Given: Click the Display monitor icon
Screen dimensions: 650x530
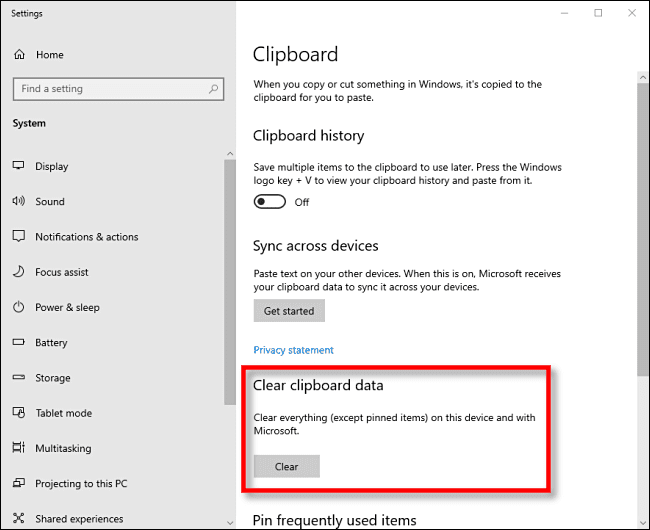Looking at the screenshot, I should 18,166.
